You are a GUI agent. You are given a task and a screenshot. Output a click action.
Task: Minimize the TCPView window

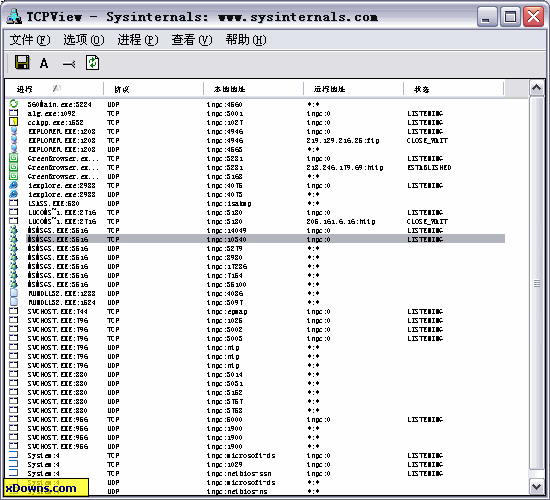point(487,16)
